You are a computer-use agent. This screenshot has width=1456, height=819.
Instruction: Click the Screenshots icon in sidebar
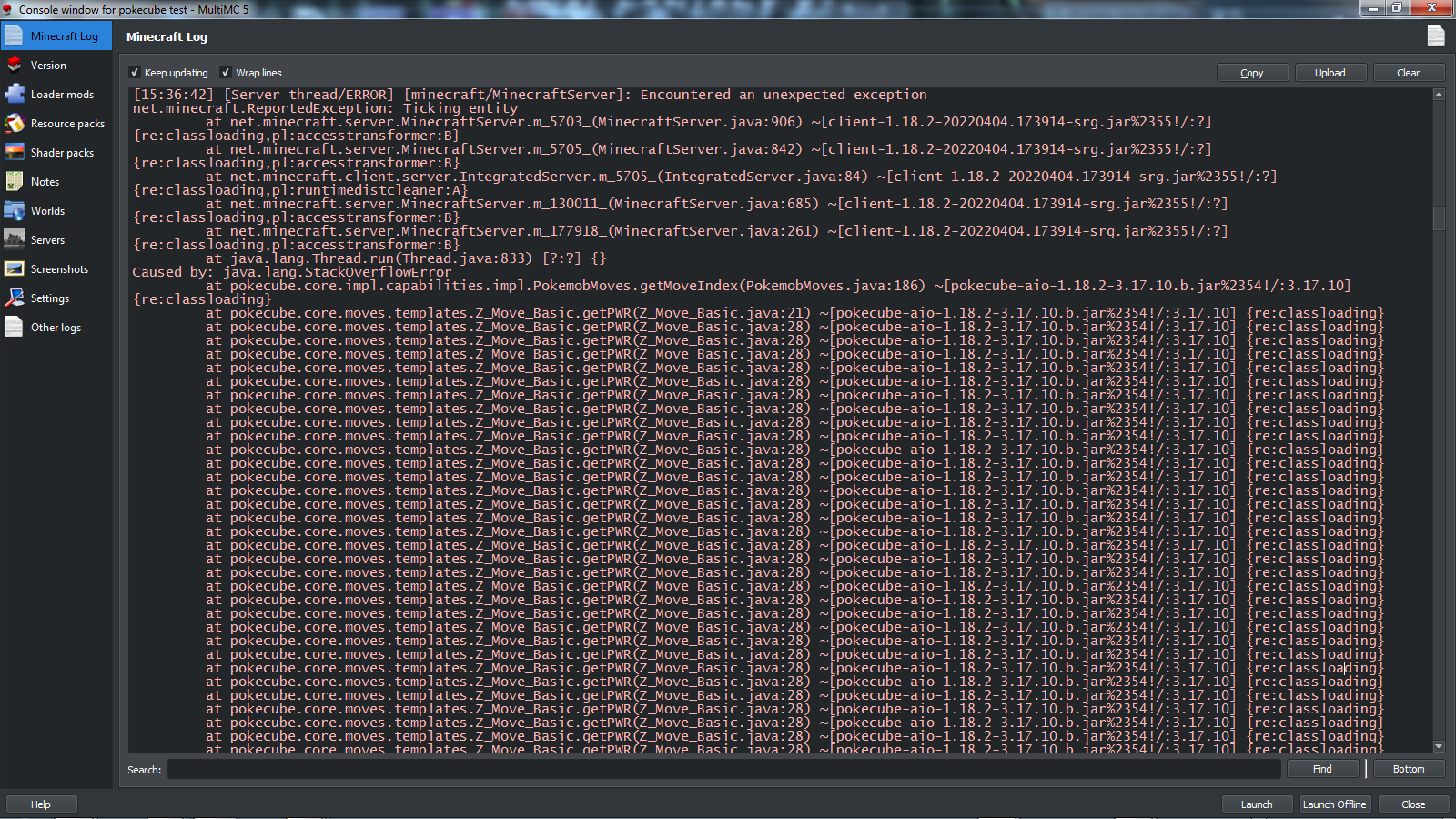click(15, 269)
